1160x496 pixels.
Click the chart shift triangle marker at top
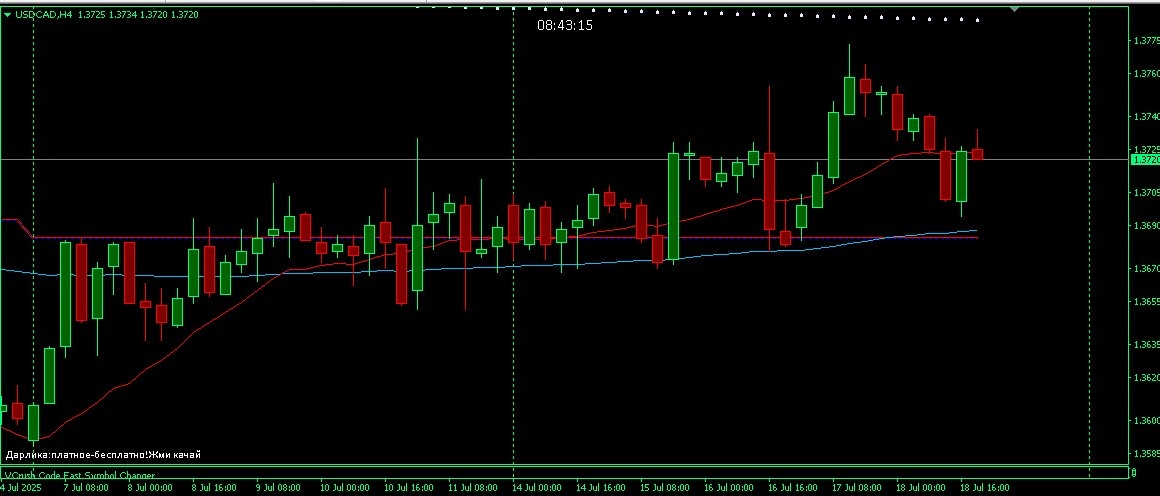click(x=1014, y=8)
